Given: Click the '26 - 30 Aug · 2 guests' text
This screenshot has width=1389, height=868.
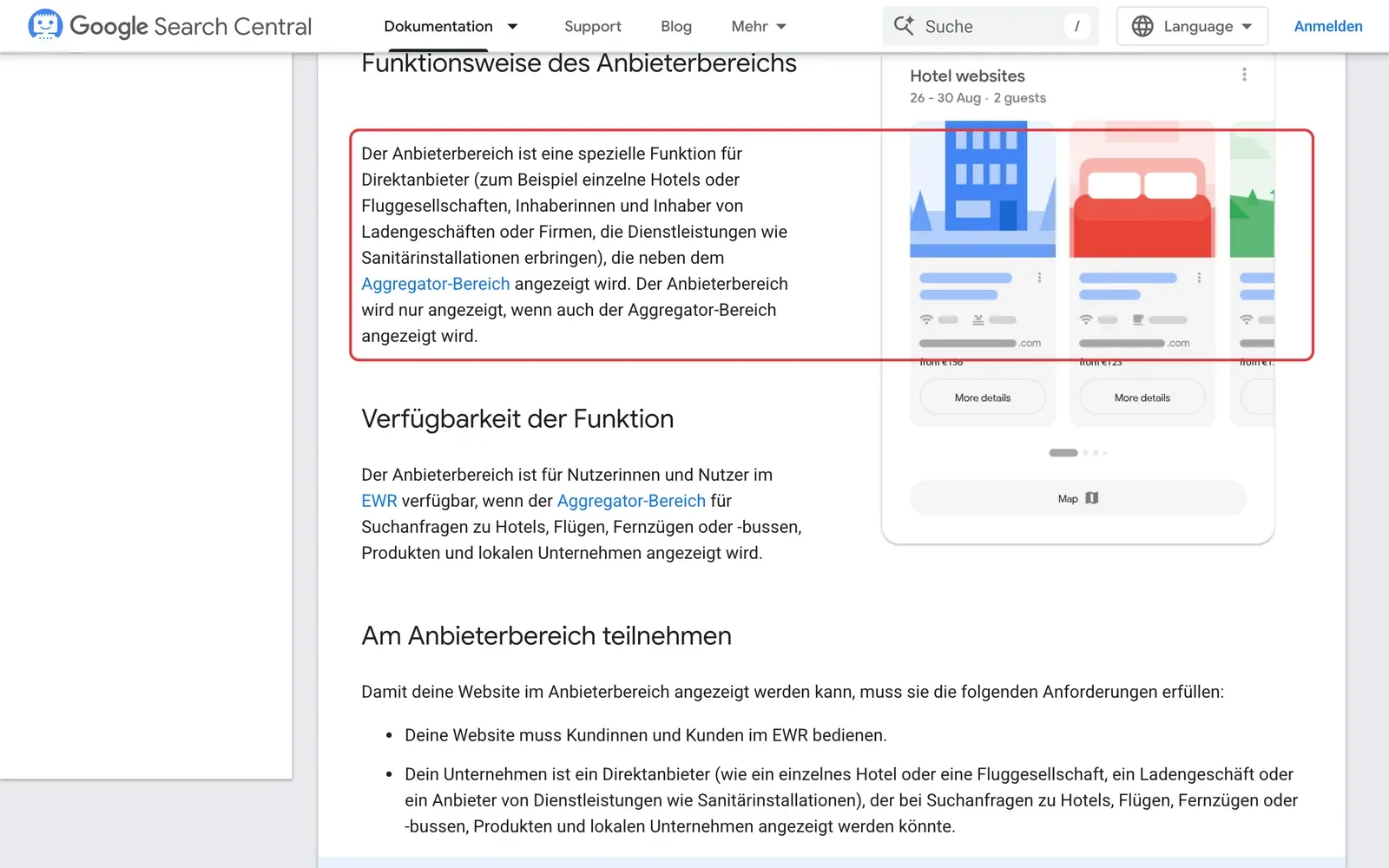Looking at the screenshot, I should (x=978, y=98).
